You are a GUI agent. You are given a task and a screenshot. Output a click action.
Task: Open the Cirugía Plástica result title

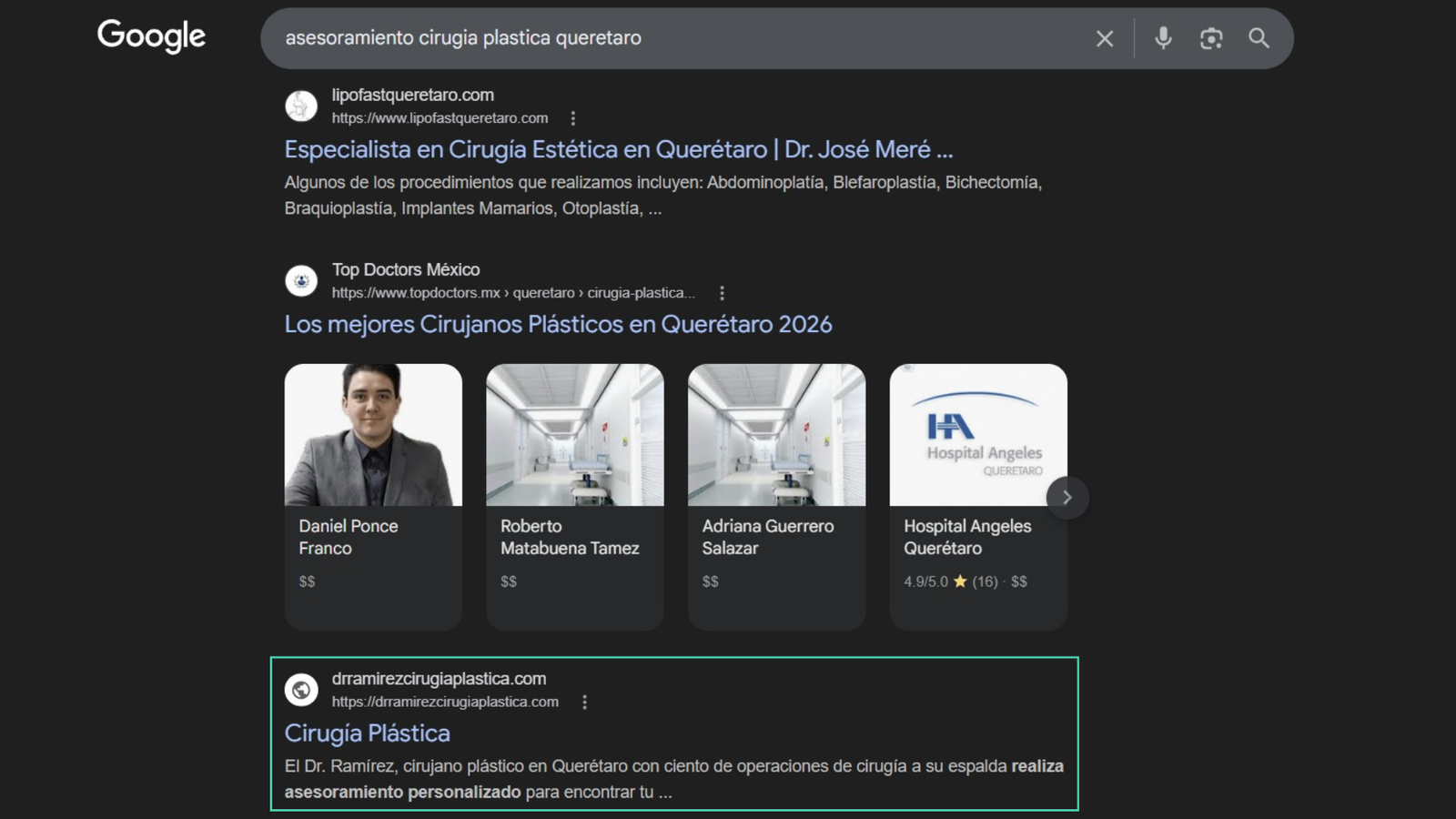[367, 733]
